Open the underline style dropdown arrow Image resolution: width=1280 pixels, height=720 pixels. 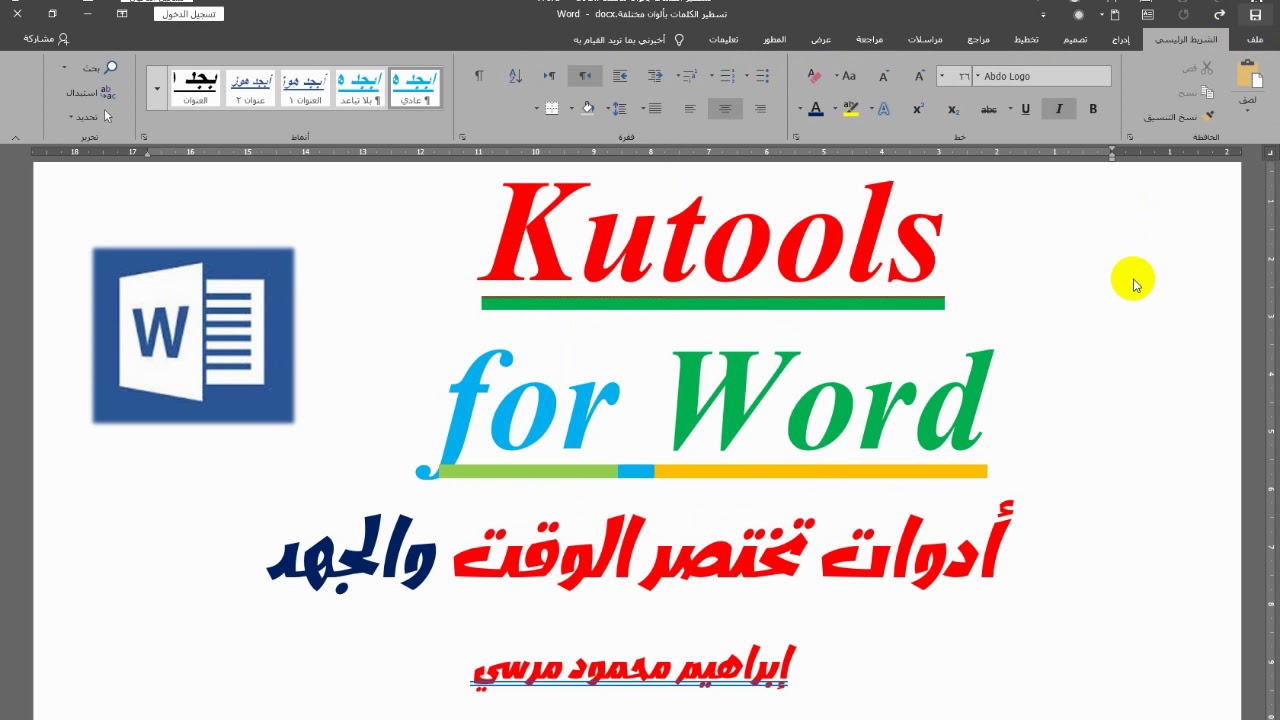1011,109
